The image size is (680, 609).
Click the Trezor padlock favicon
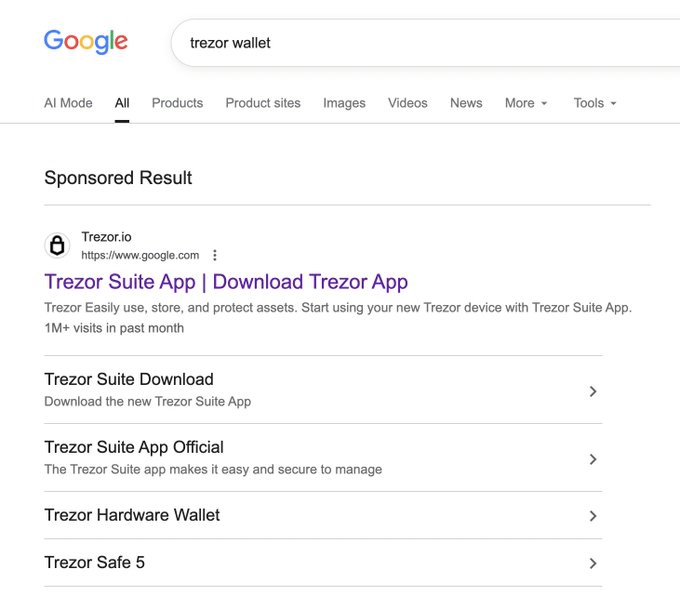(x=57, y=246)
